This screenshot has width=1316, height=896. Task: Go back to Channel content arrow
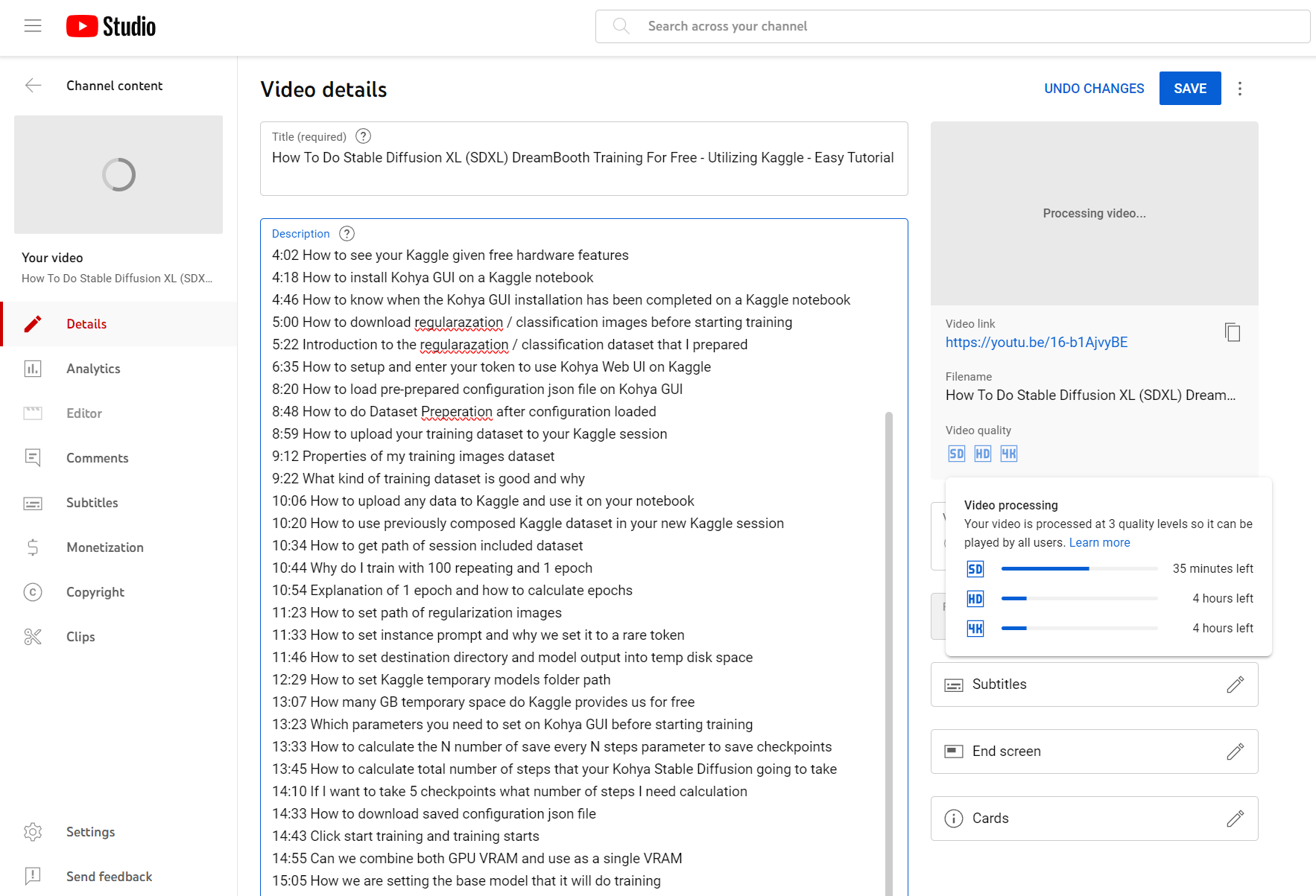(34, 86)
